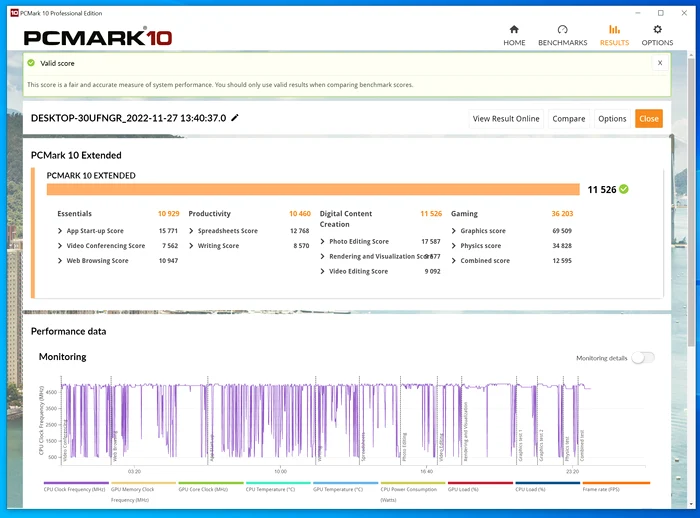The width and height of the screenshot is (700, 518).
Task: Click the orange PCMark 10 Extended score bar
Action: (313, 189)
